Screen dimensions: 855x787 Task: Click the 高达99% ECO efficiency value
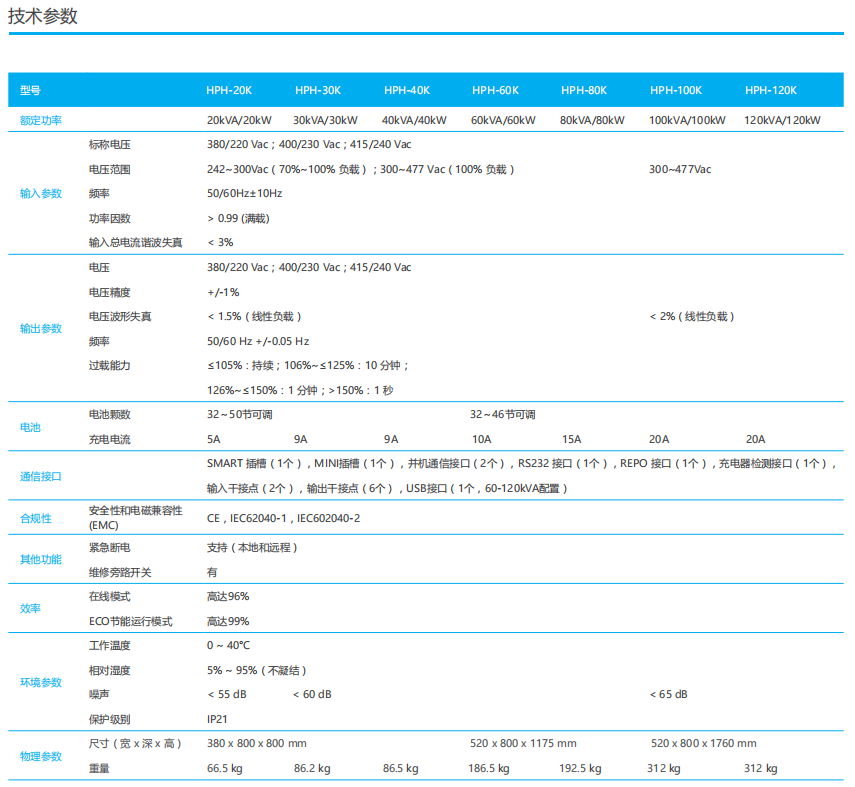pyautogui.click(x=228, y=621)
